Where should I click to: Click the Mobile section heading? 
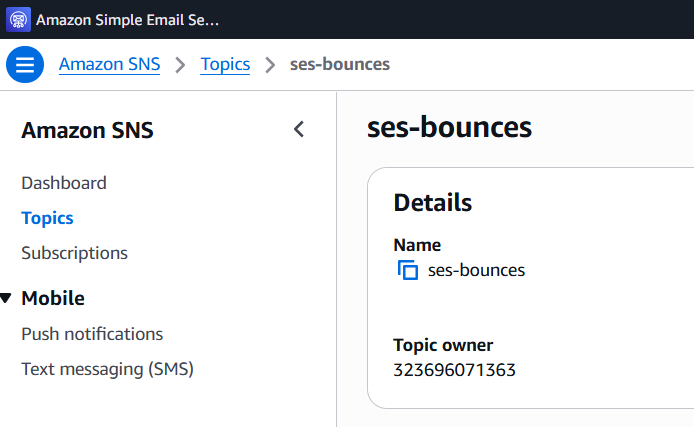53,298
